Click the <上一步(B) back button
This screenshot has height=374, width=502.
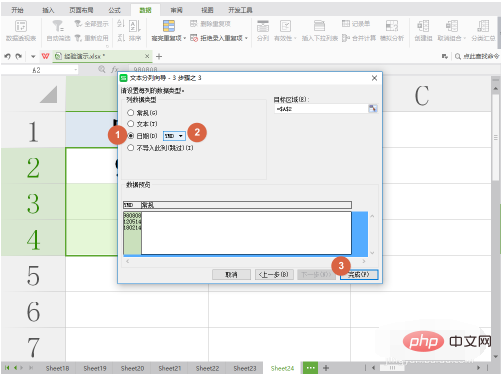click(x=274, y=275)
